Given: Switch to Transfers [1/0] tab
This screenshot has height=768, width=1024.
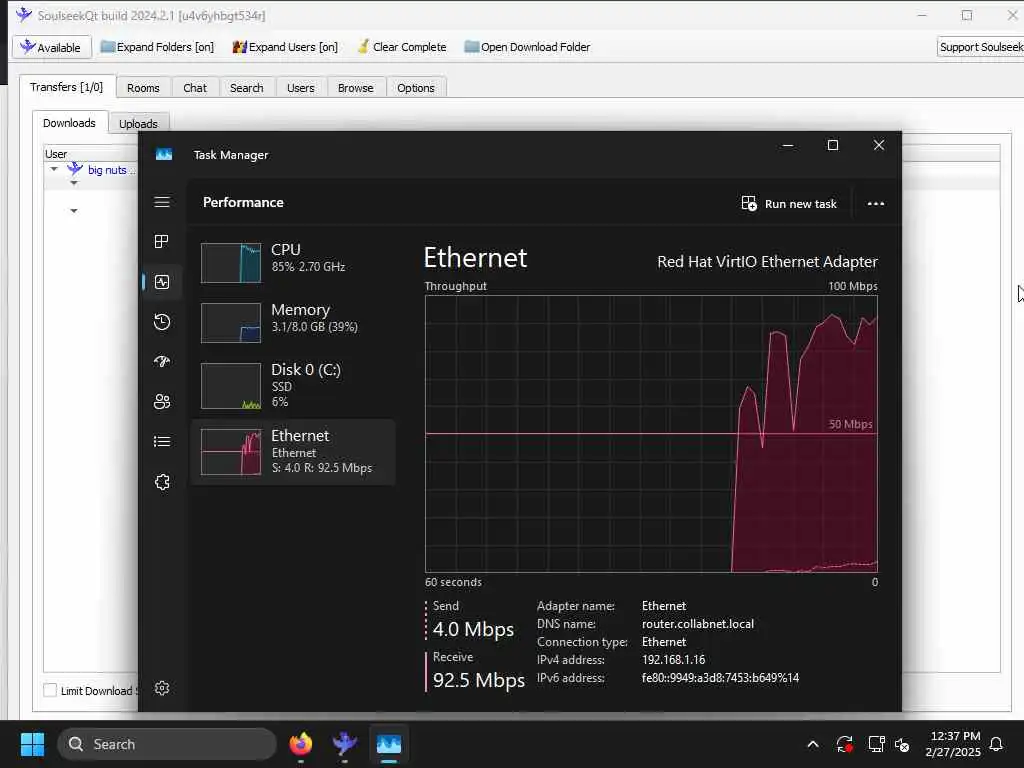Looking at the screenshot, I should [67, 87].
